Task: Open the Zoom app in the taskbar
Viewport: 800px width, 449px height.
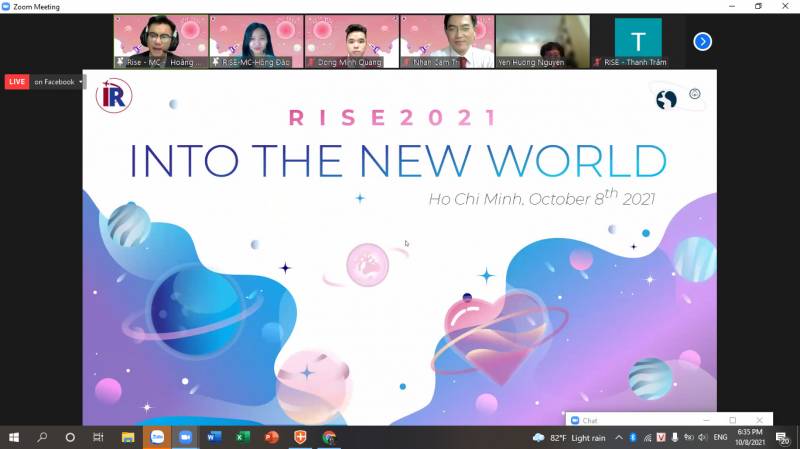Action: coord(185,437)
